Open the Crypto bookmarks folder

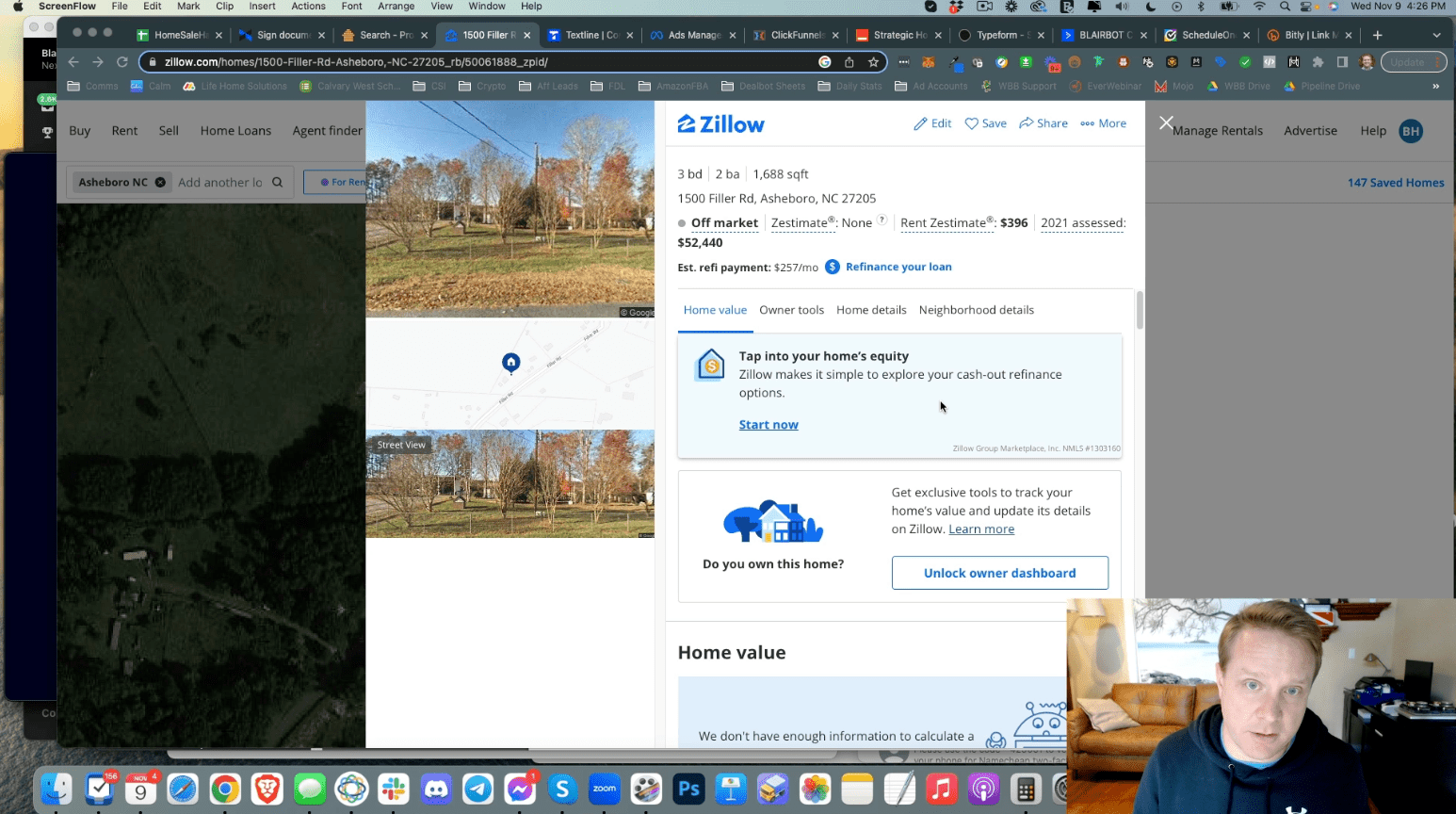(481, 87)
